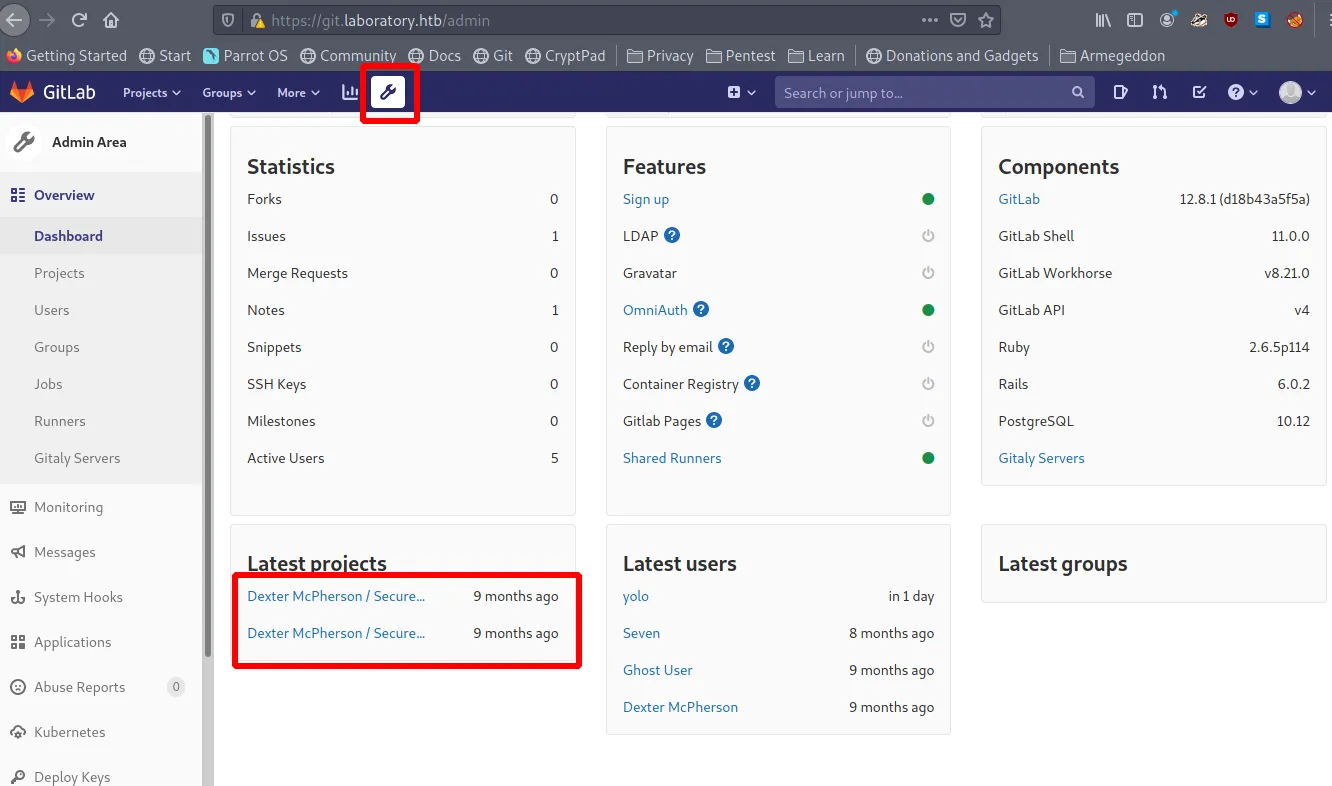This screenshot has height=786, width=1332.
Task: Open the analytics chart icon in navbar
Action: pos(350,92)
